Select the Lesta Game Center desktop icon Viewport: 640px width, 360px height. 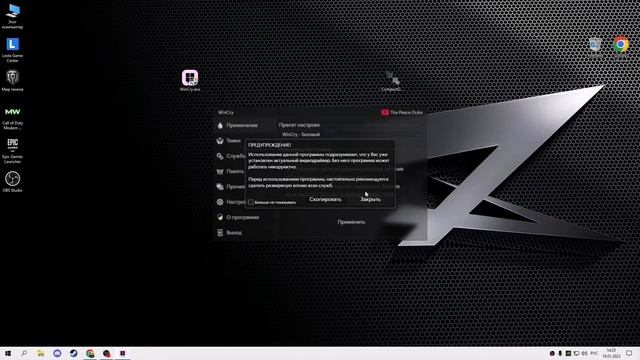pos(12,50)
